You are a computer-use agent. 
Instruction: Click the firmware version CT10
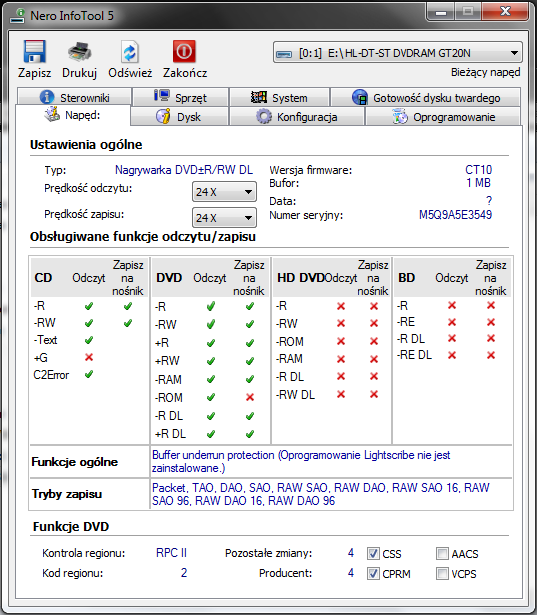tap(478, 170)
